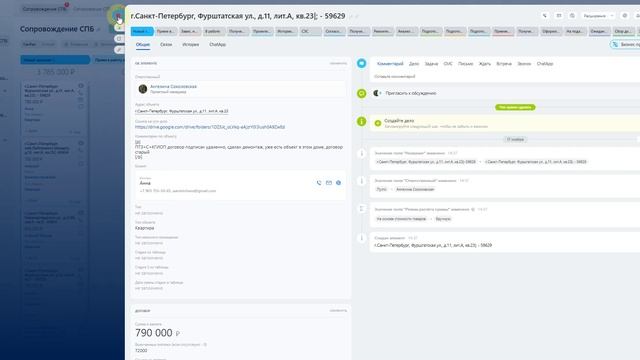Click the slider close button near cursor
Screen dimensions: 640x360
(x=118, y=17)
